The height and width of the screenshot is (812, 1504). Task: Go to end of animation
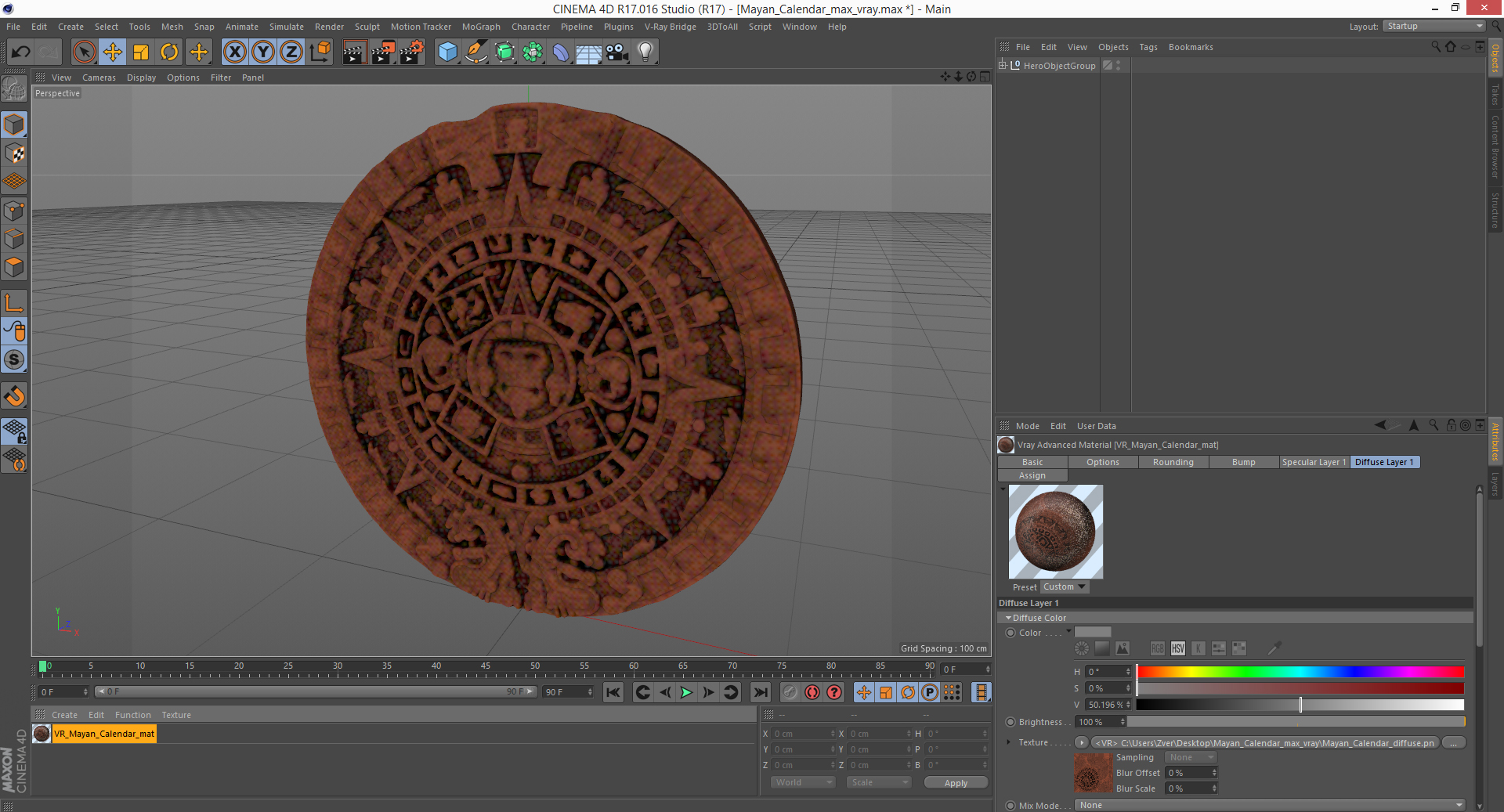click(760, 692)
